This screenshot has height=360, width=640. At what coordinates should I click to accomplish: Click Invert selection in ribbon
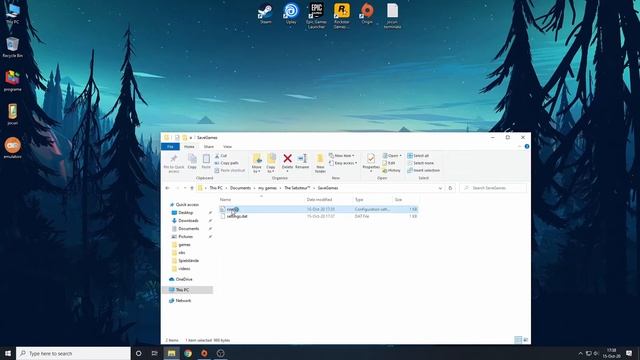tap(423, 170)
